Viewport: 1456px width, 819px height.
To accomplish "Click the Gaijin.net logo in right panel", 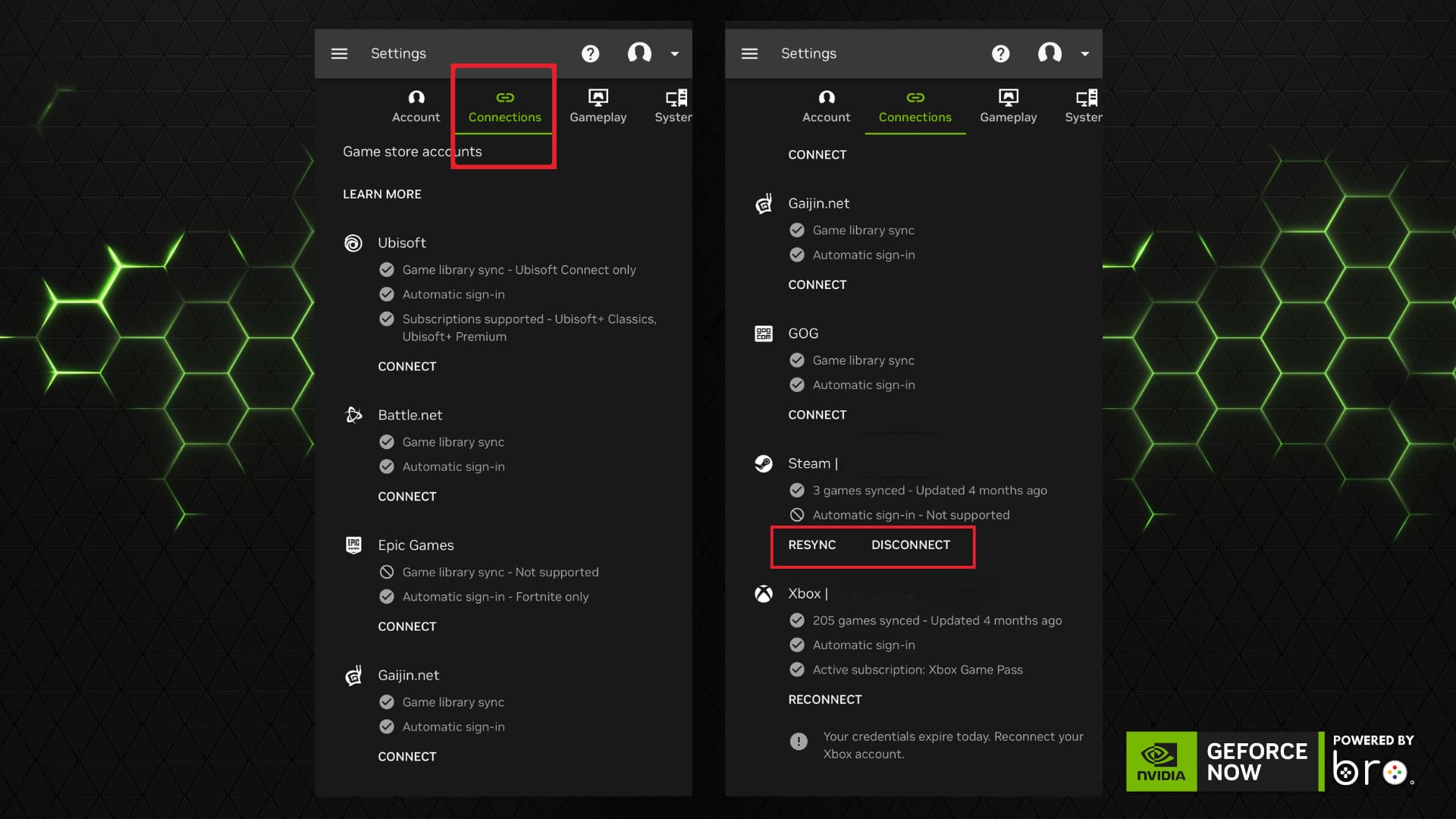I will click(763, 203).
